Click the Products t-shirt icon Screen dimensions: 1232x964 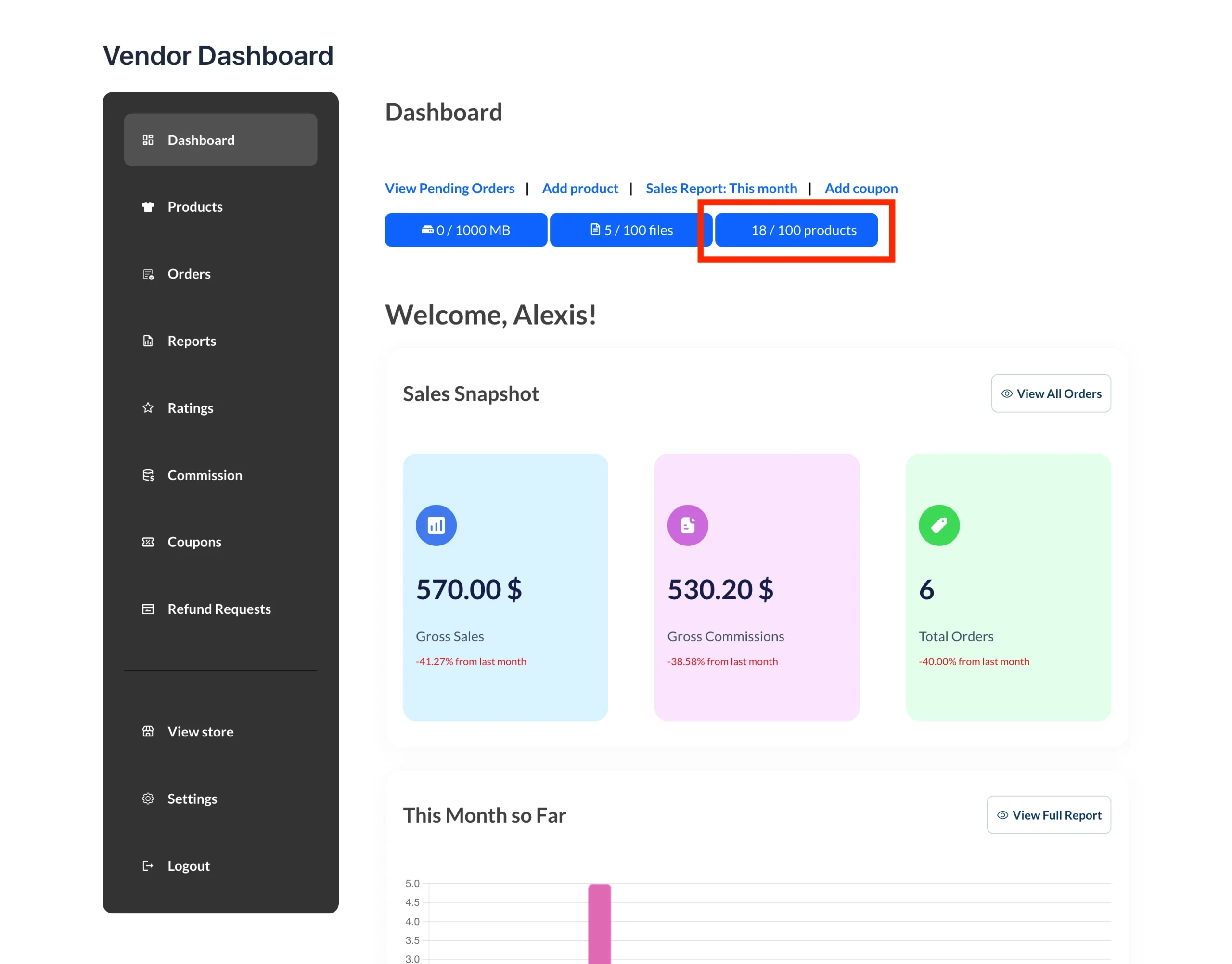pos(148,206)
